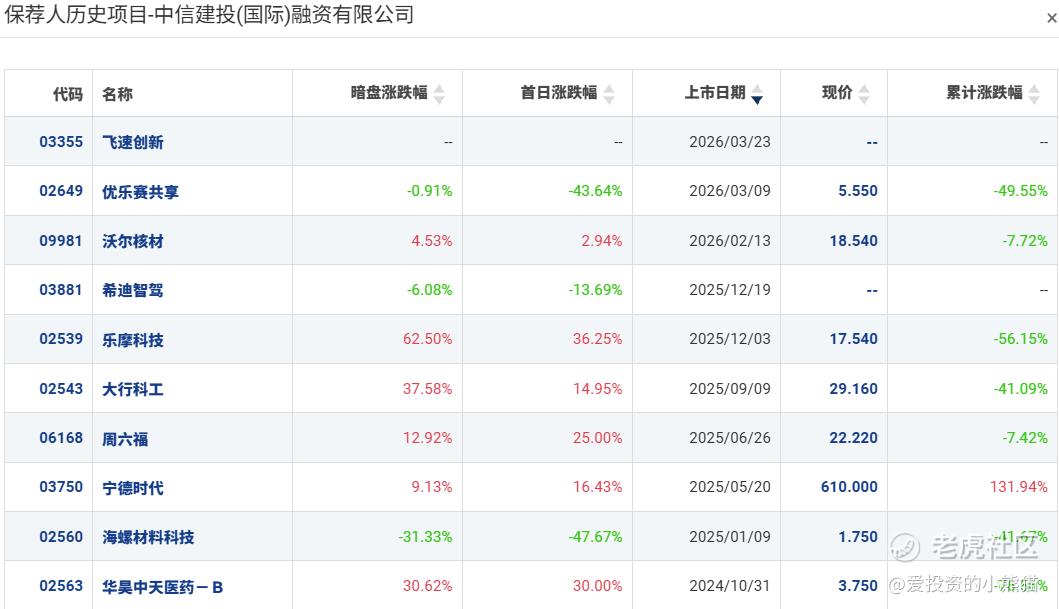Click stock code 09981
The width and height of the screenshot is (1059, 609).
tap(61, 241)
